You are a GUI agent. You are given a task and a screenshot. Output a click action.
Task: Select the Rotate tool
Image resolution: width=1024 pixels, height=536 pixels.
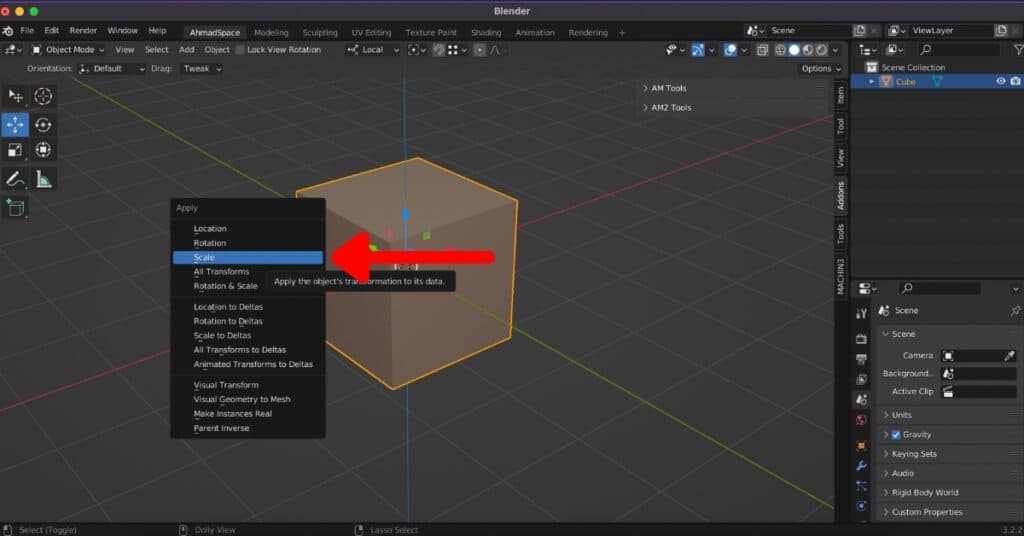(x=43, y=124)
